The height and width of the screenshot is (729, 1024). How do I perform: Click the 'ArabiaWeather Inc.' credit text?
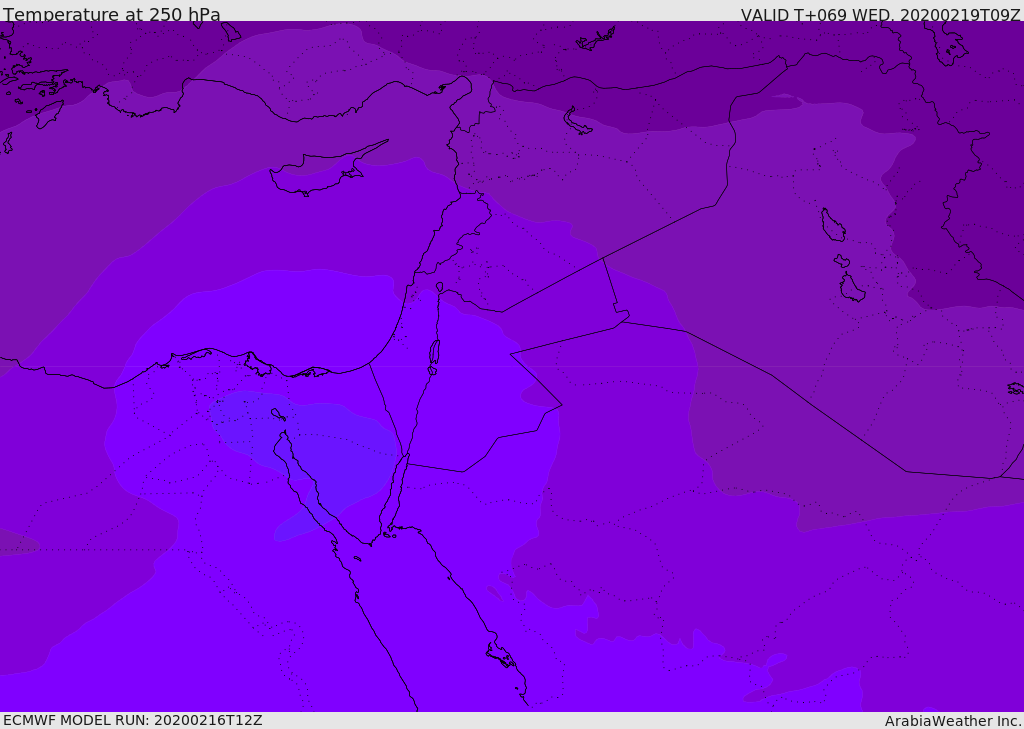click(x=953, y=721)
